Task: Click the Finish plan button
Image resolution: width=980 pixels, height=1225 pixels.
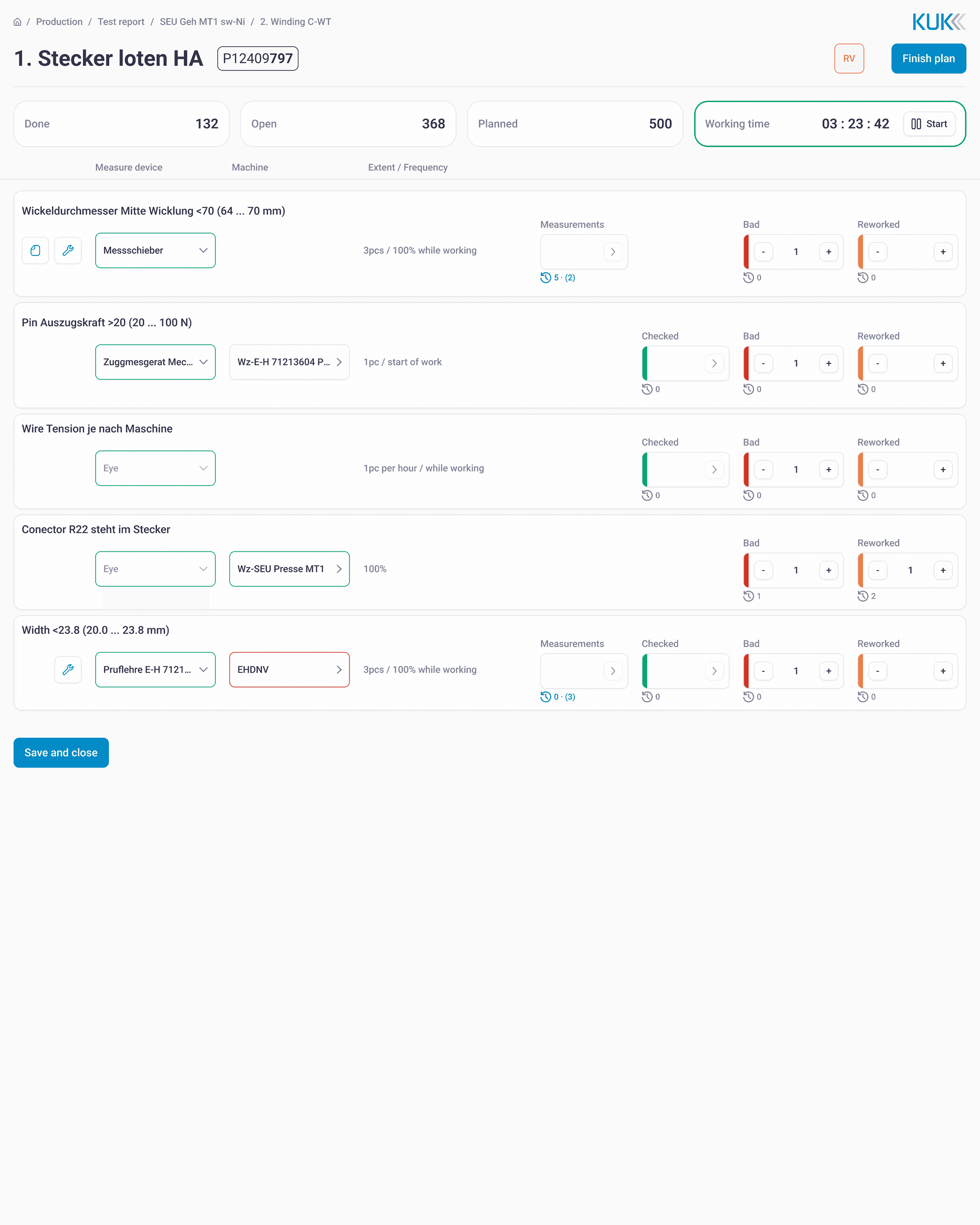Action: coord(928,59)
